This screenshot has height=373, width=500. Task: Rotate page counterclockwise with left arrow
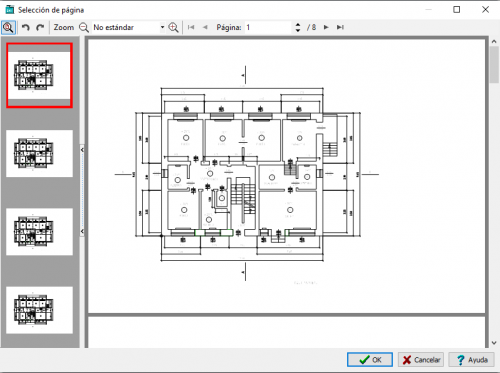pyautogui.click(x=25, y=27)
